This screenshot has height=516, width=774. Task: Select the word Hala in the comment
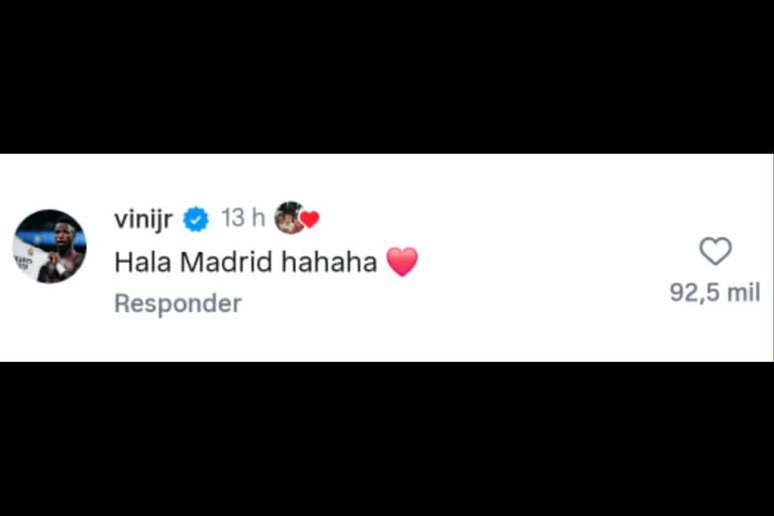click(x=143, y=262)
